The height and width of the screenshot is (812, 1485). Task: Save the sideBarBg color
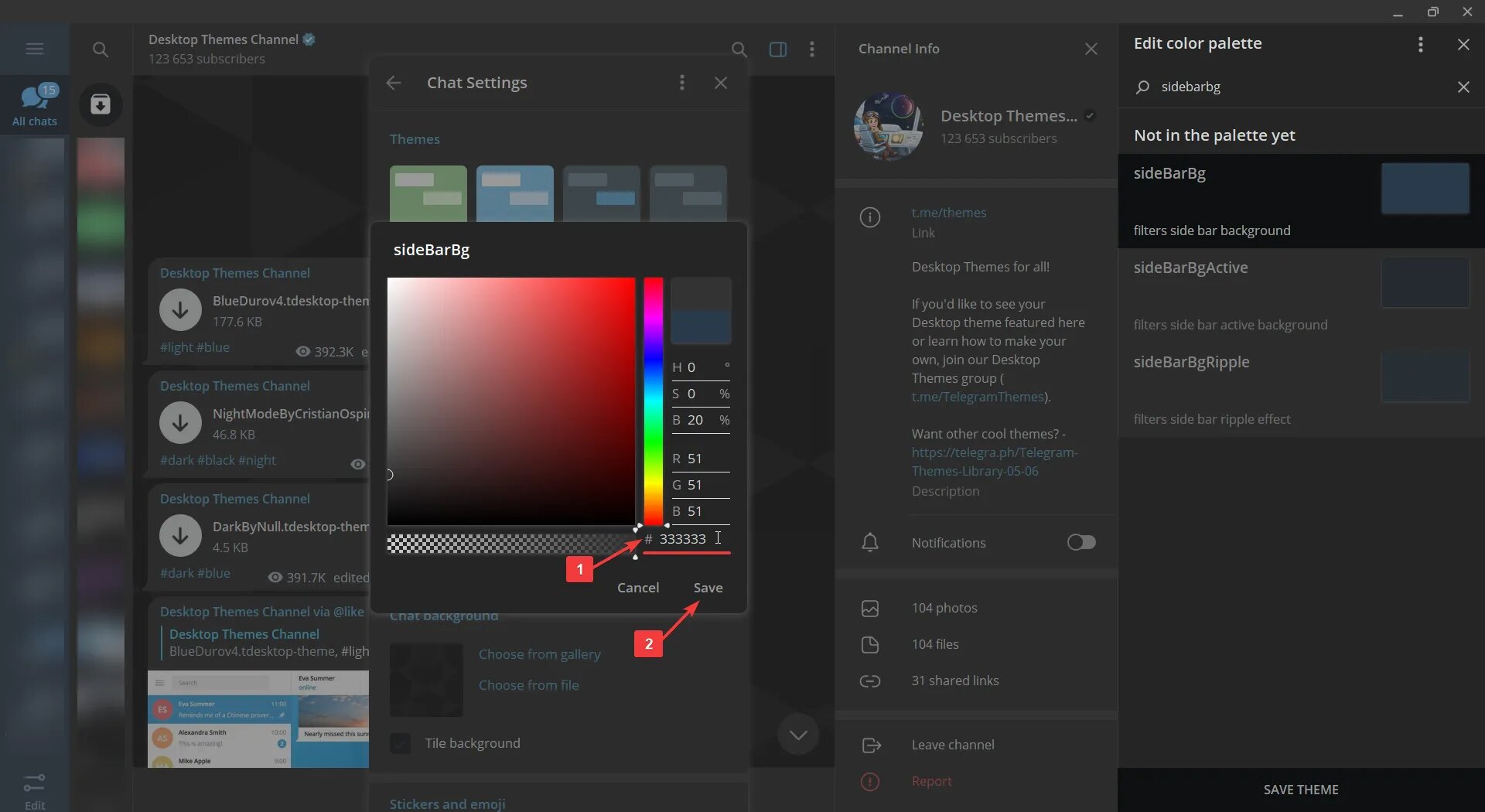click(x=708, y=588)
